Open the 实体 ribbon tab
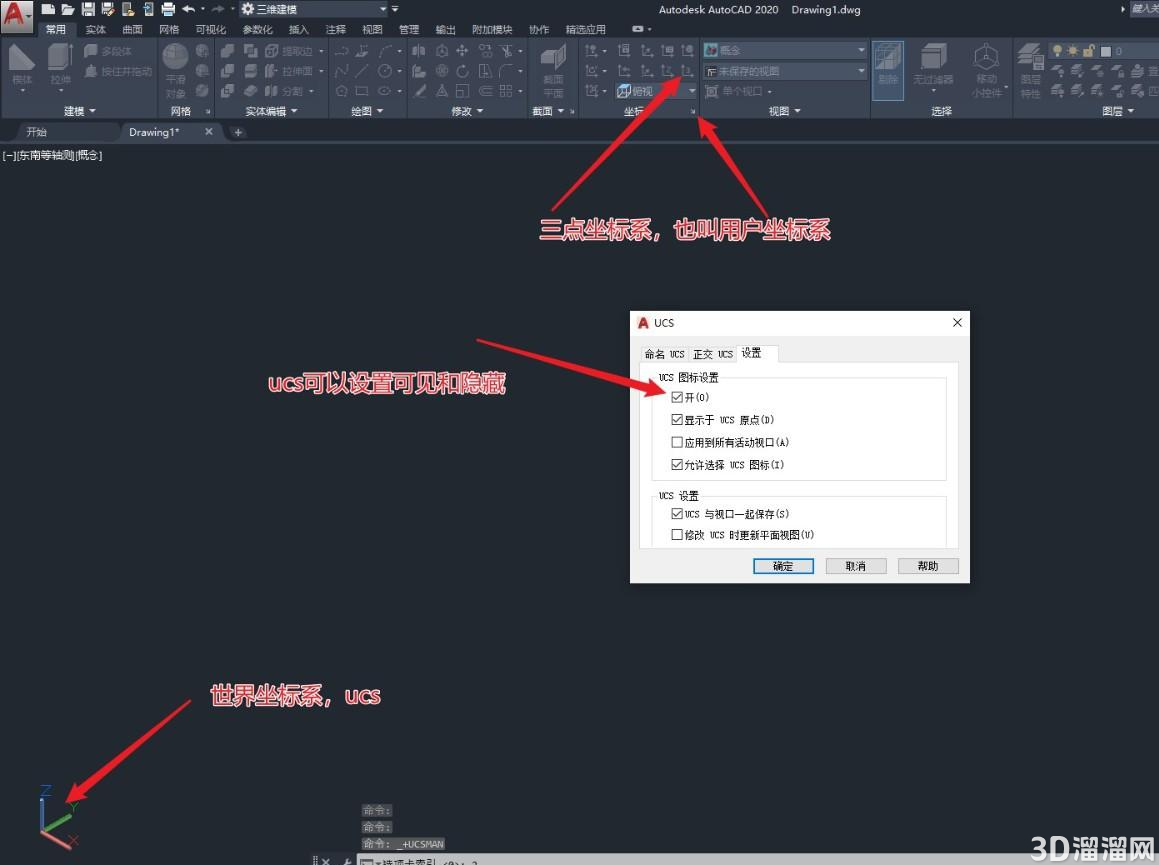1159x865 pixels. click(x=95, y=30)
